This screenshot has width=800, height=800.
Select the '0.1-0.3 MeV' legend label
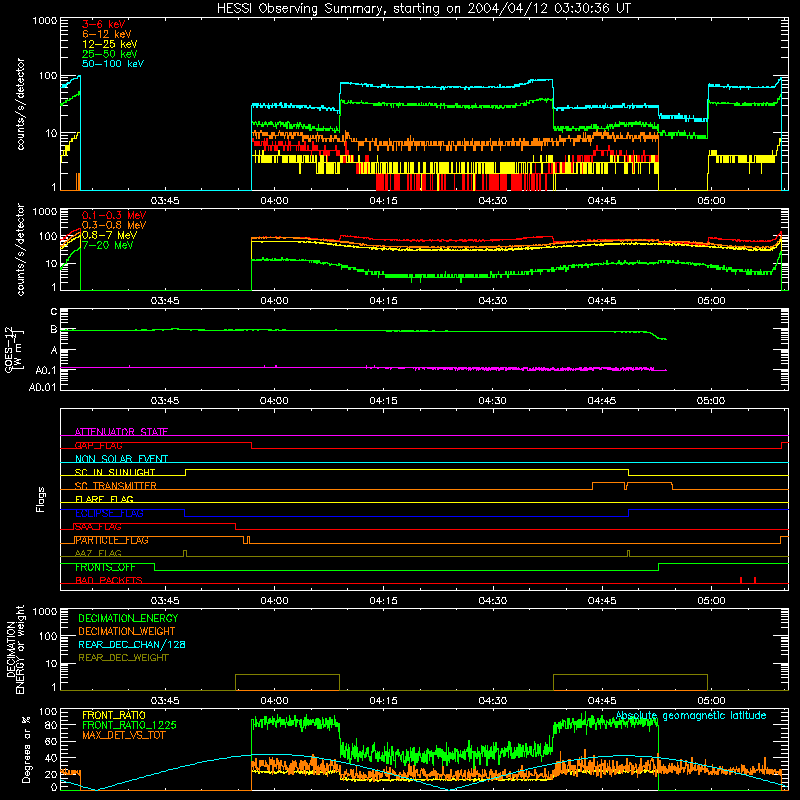click(x=114, y=215)
